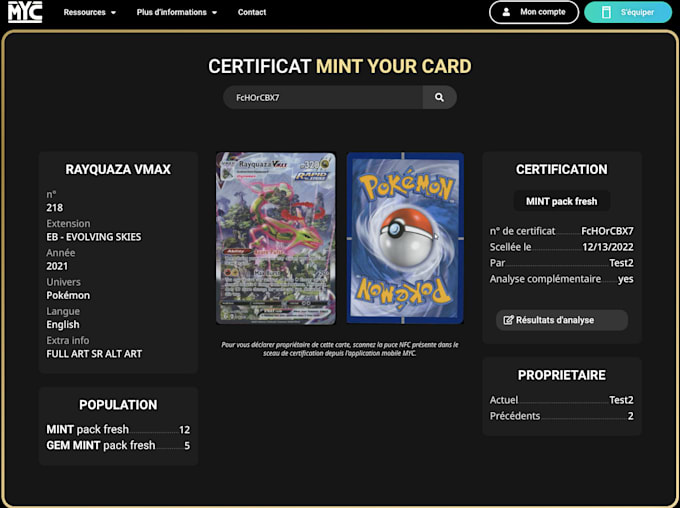The width and height of the screenshot is (680, 508).
Task: Open Résultats d'analyse
Action: (562, 320)
